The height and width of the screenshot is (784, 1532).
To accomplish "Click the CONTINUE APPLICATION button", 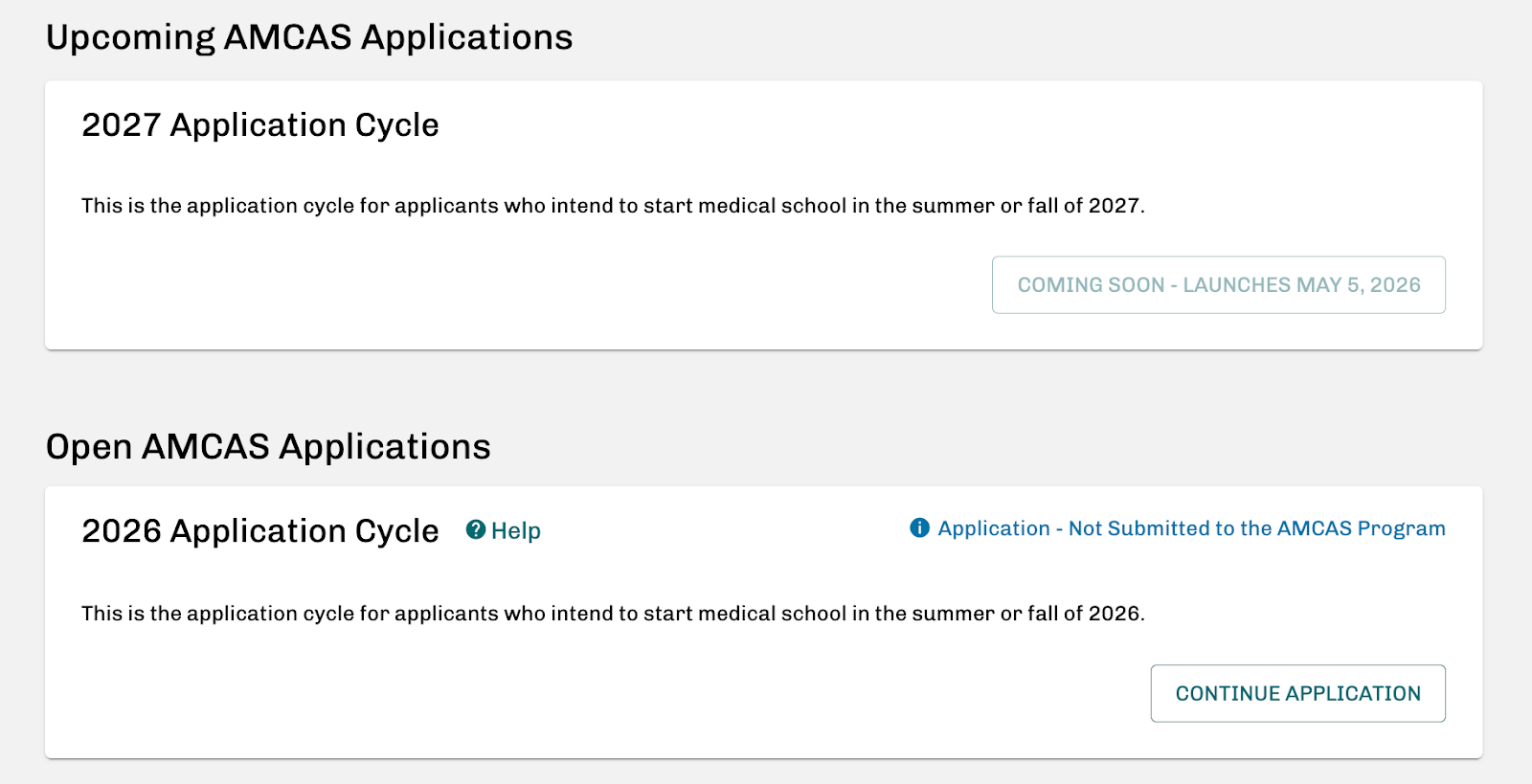I will click(x=1297, y=693).
